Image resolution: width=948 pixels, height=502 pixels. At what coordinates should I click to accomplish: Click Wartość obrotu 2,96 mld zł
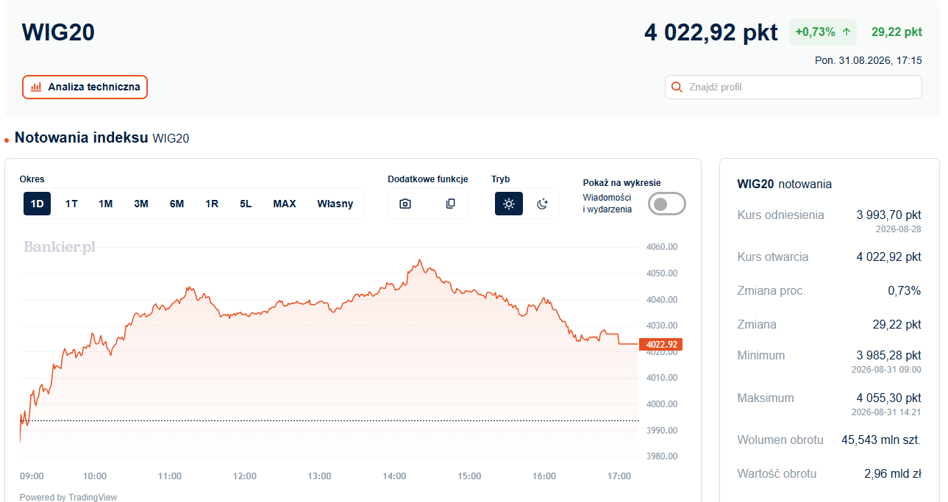tap(892, 474)
